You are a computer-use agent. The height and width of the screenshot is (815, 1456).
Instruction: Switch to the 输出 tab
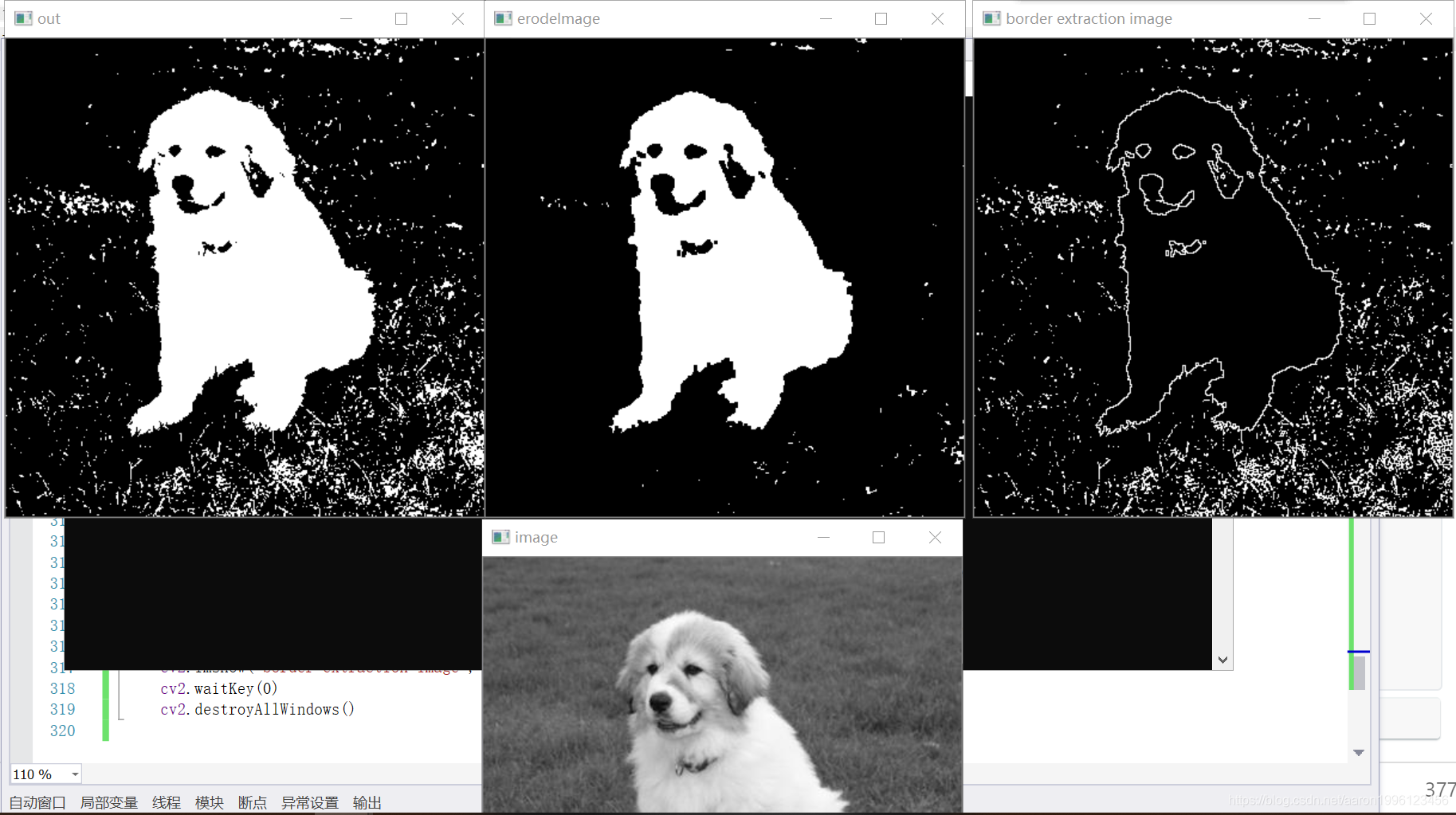(367, 802)
